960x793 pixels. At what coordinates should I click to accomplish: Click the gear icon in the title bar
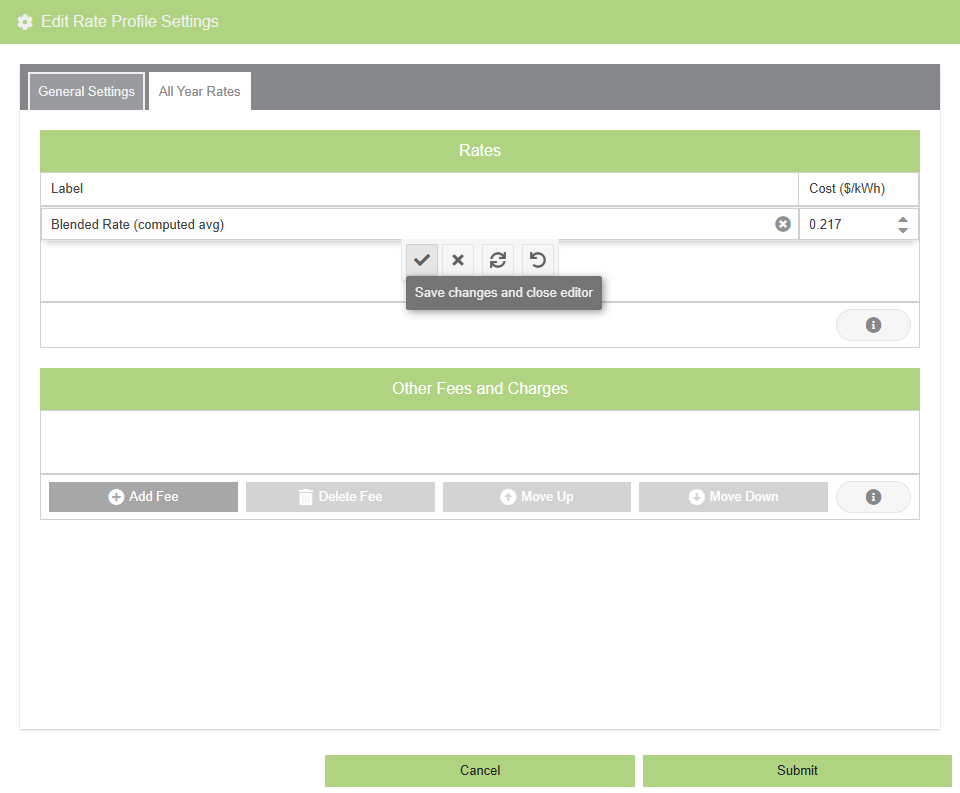(x=24, y=21)
